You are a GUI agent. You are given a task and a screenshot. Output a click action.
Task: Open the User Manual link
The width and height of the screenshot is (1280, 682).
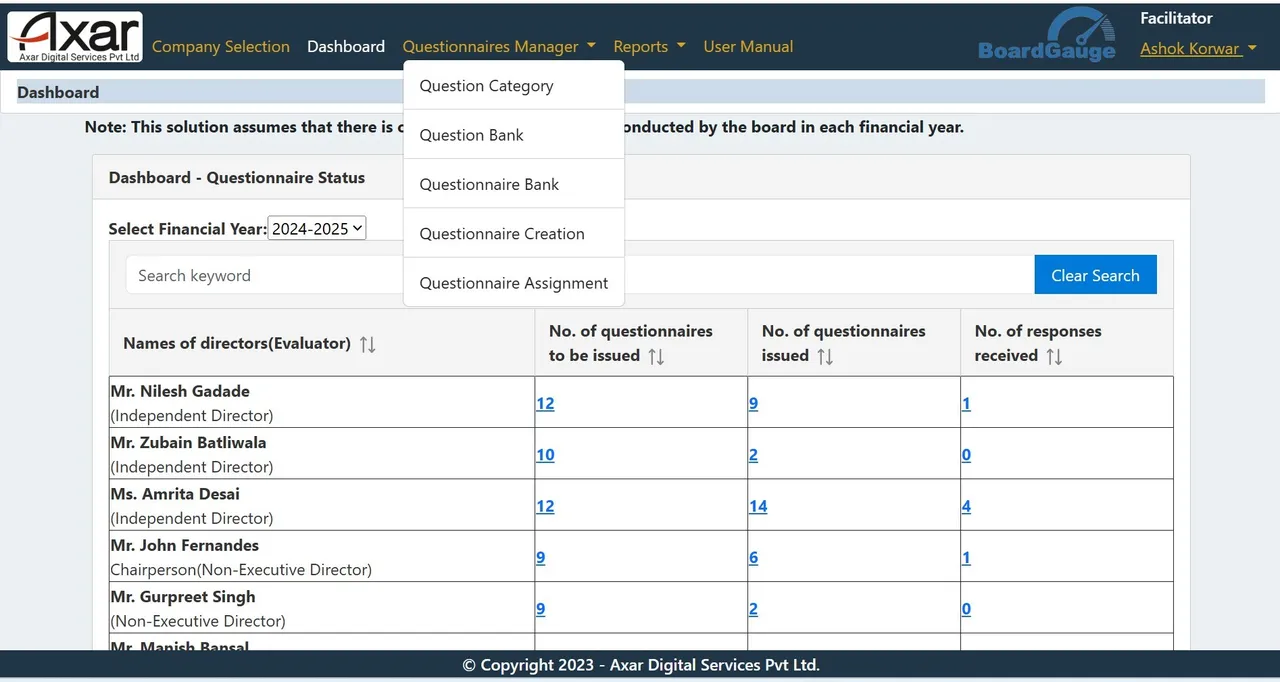click(748, 46)
